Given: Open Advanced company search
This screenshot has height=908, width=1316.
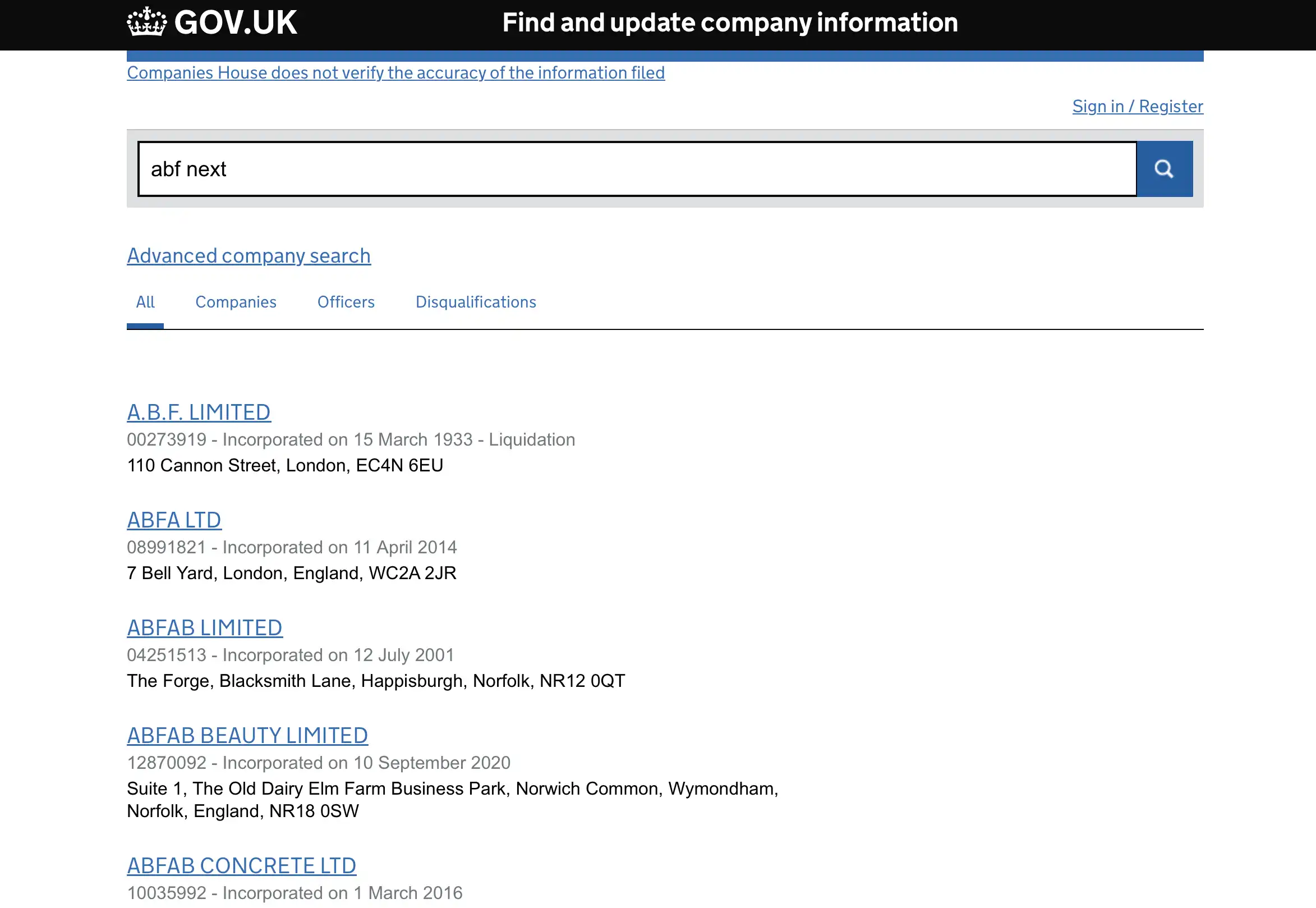Looking at the screenshot, I should click(x=249, y=256).
